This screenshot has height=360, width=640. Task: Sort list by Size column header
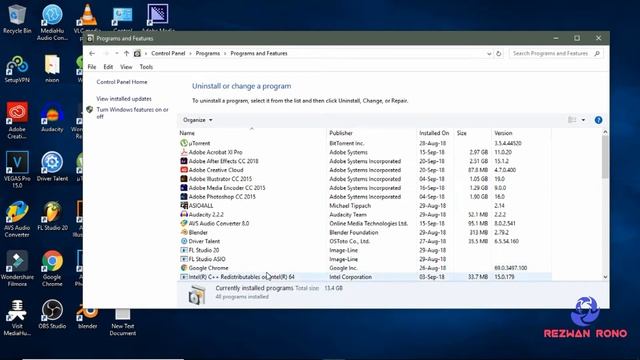pyautogui.click(x=472, y=133)
